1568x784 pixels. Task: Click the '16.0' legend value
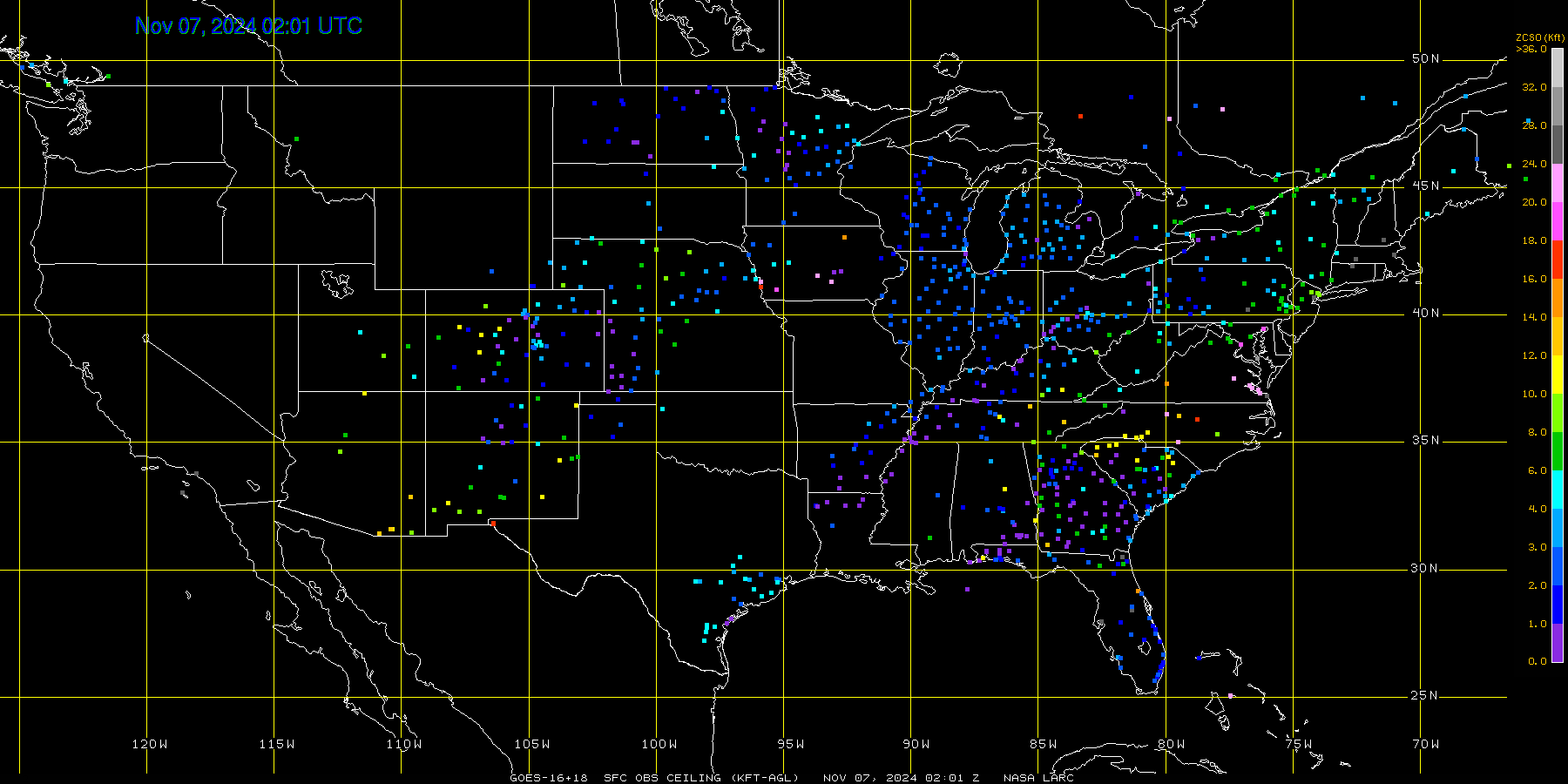1534,279
